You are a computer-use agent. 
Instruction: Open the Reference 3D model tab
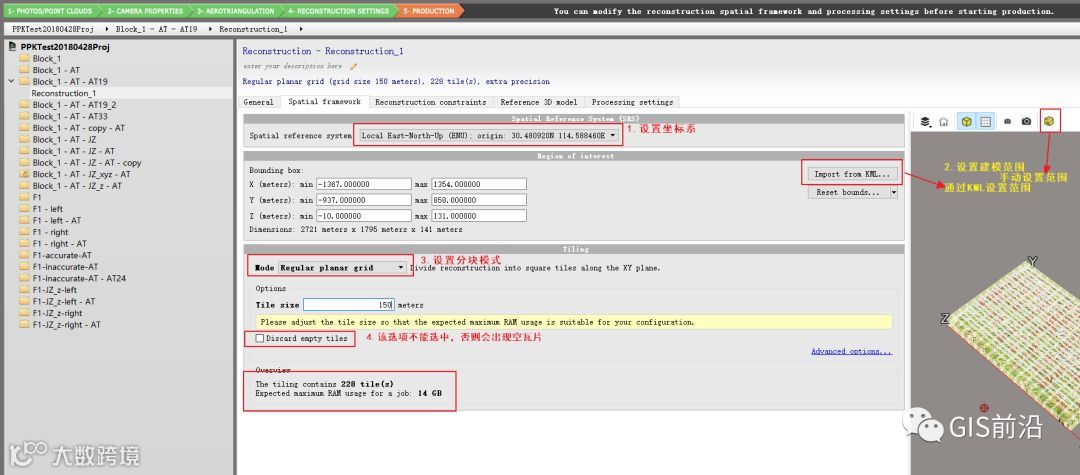(539, 102)
